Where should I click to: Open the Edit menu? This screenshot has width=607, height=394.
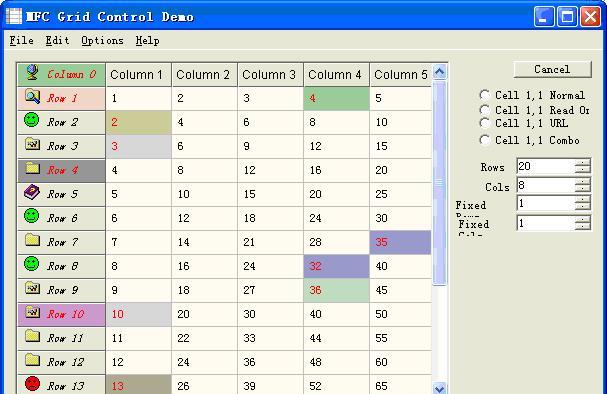tap(57, 40)
